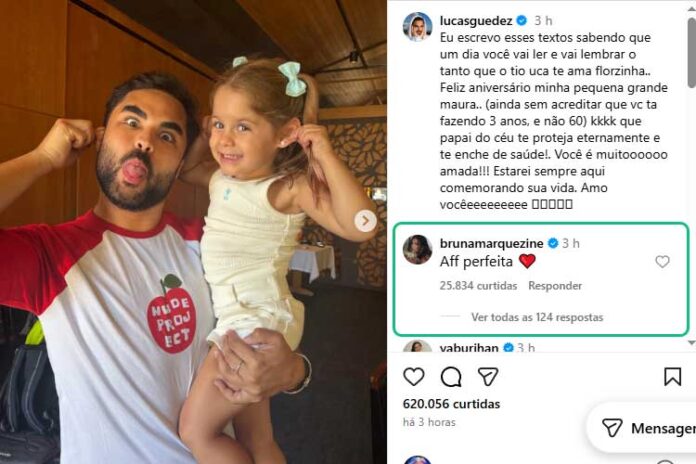This screenshot has width=696, height=464.
Task: View the 620.056 curtidas list
Action: tap(451, 404)
